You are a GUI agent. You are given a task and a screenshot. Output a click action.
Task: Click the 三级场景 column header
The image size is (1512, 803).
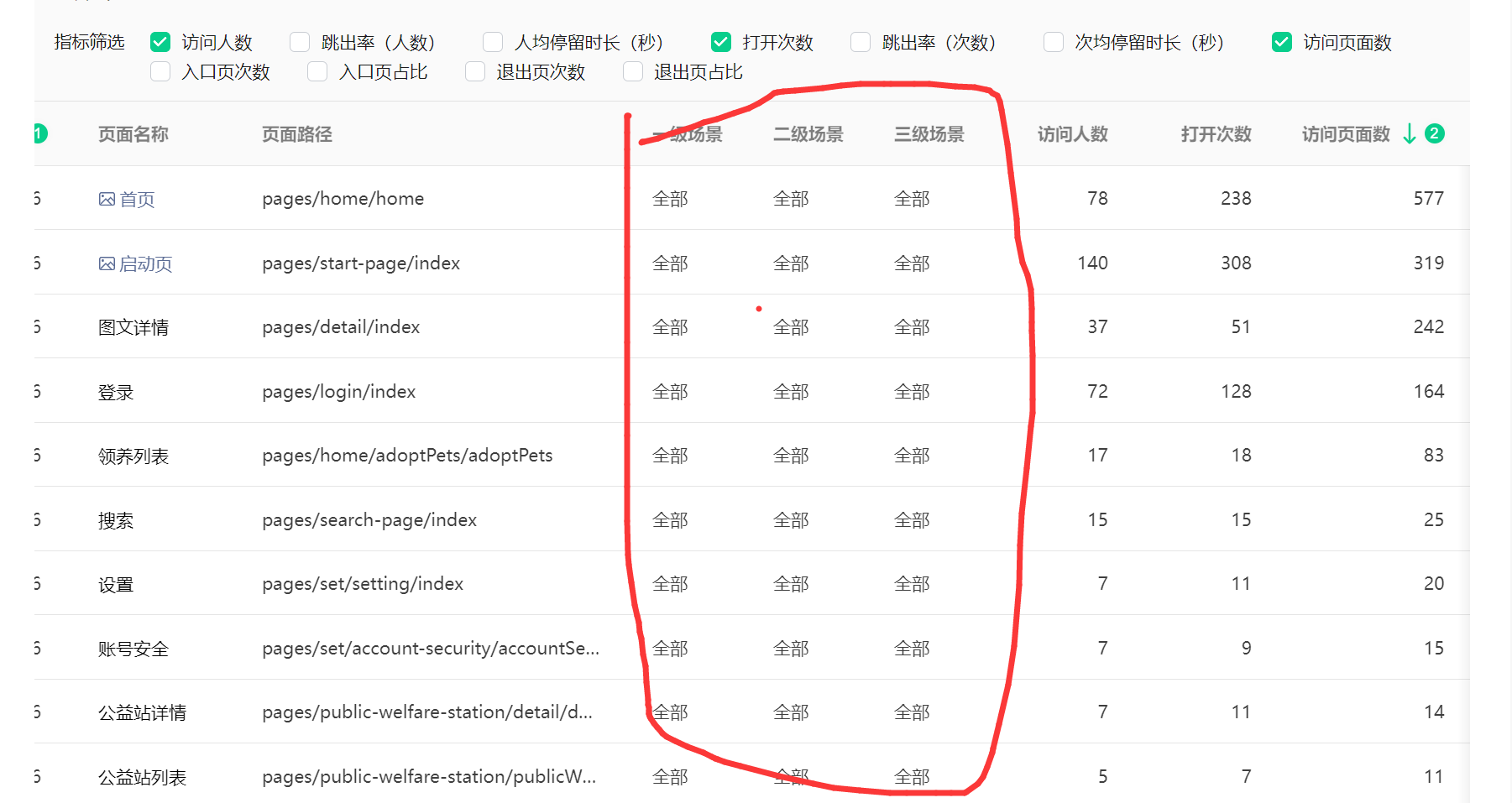coord(929,134)
